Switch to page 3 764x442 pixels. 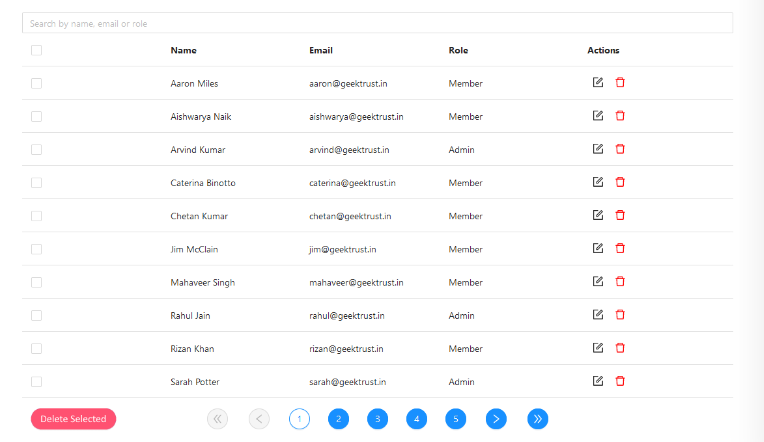click(377, 419)
